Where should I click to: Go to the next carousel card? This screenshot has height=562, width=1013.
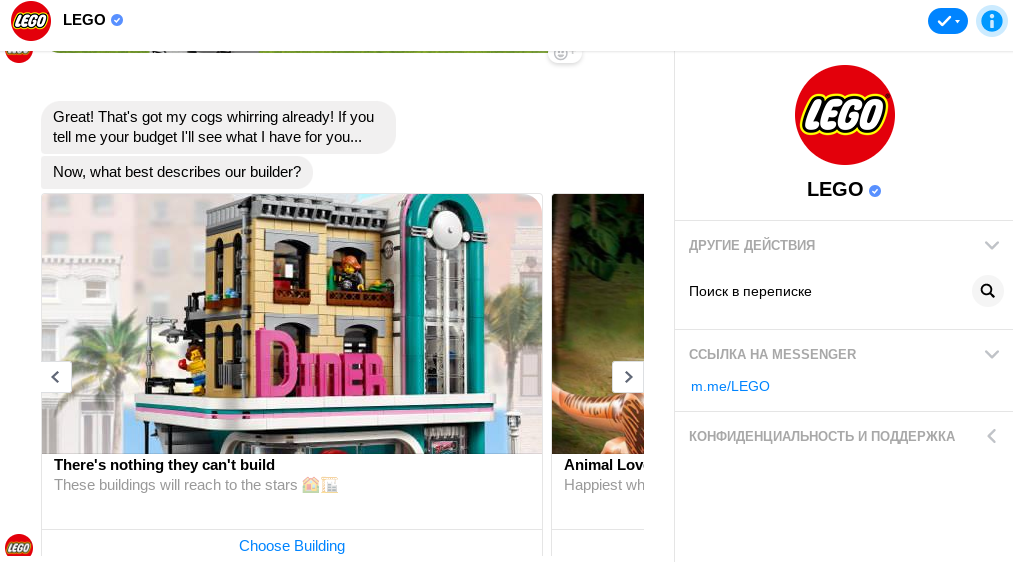pyautogui.click(x=628, y=377)
